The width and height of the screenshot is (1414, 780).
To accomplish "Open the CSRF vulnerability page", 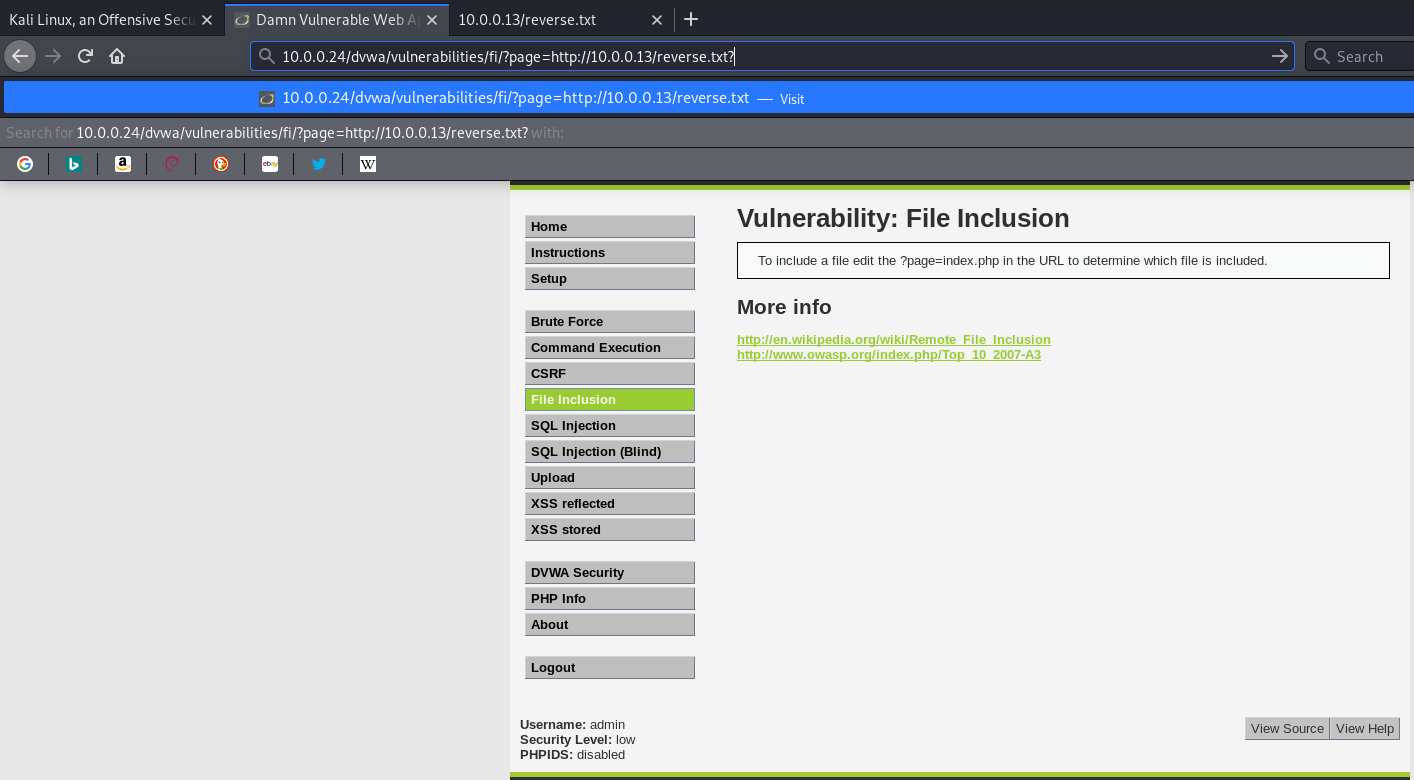I will pyautogui.click(x=610, y=374).
